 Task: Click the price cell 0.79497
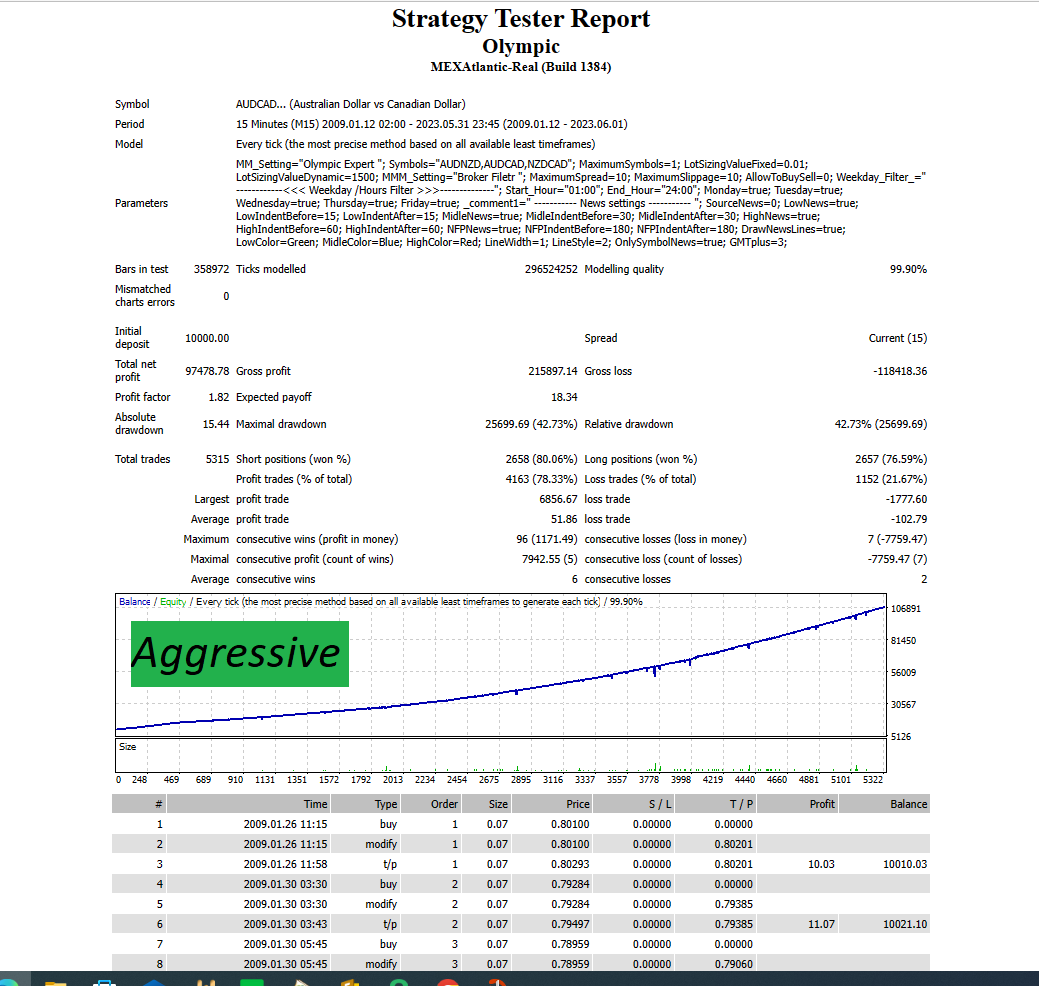point(570,924)
